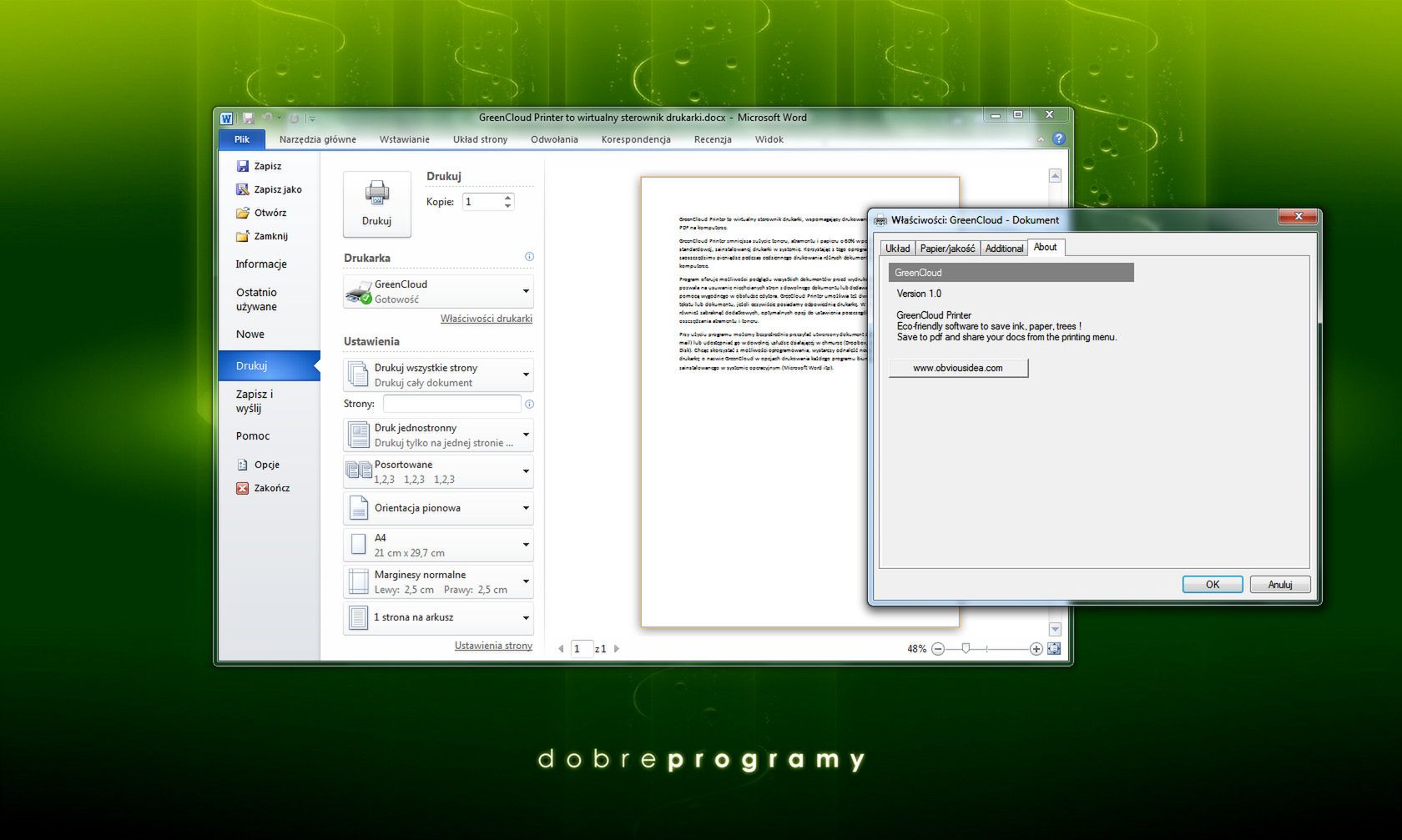
Task: Open the Układ strony ribbon tab
Action: click(x=481, y=139)
